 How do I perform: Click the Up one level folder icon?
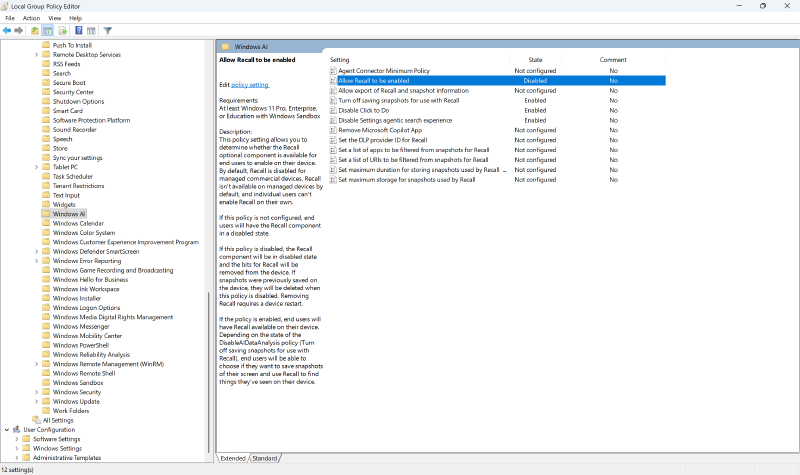tap(35, 31)
